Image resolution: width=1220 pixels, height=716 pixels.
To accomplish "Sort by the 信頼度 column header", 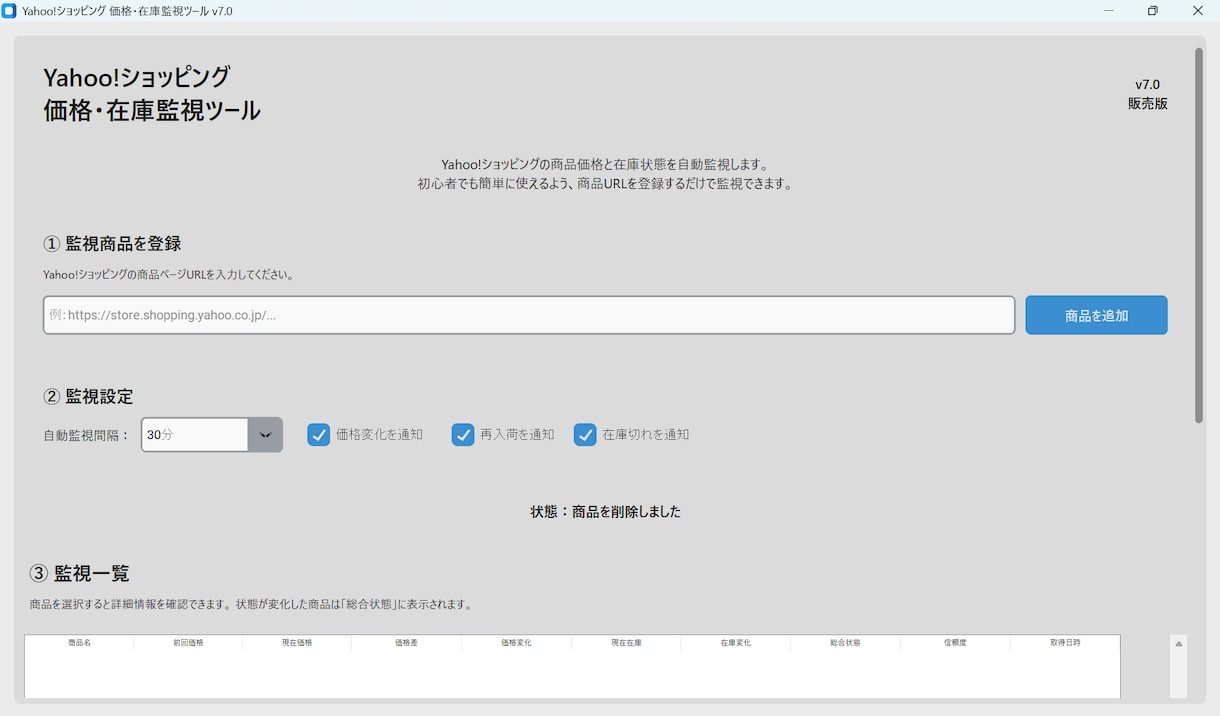I will (x=955, y=642).
